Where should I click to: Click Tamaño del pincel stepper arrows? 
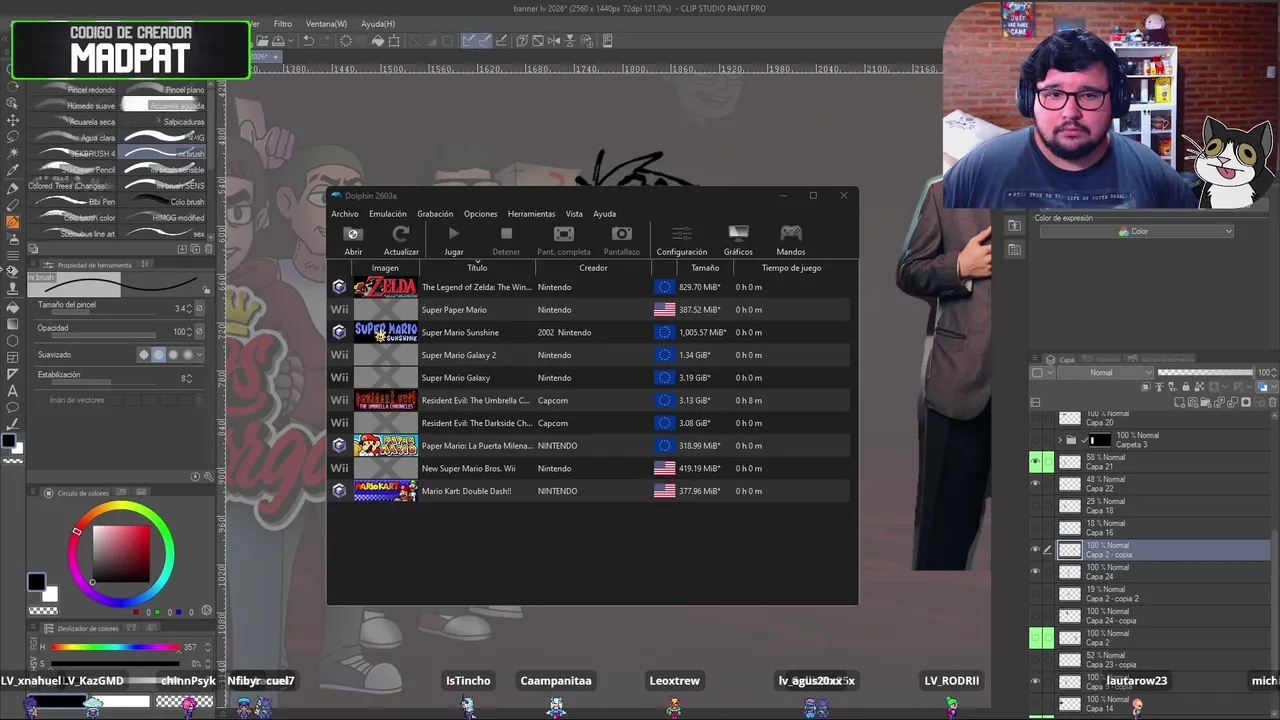[189, 309]
